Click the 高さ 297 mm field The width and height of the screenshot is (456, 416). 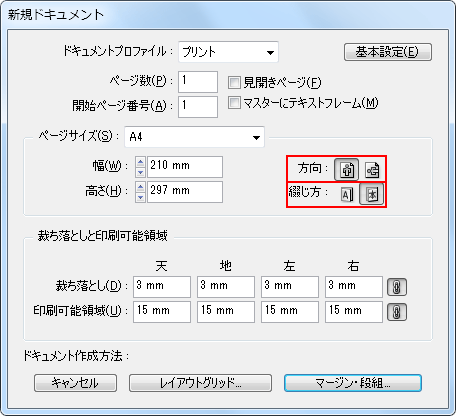pyautogui.click(x=185, y=192)
